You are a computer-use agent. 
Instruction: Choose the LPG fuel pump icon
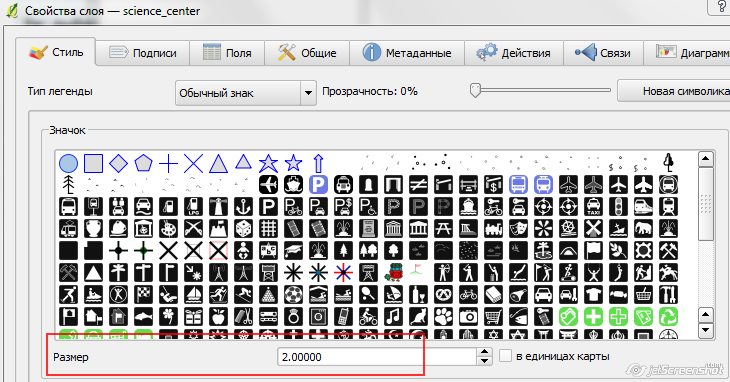(193, 206)
